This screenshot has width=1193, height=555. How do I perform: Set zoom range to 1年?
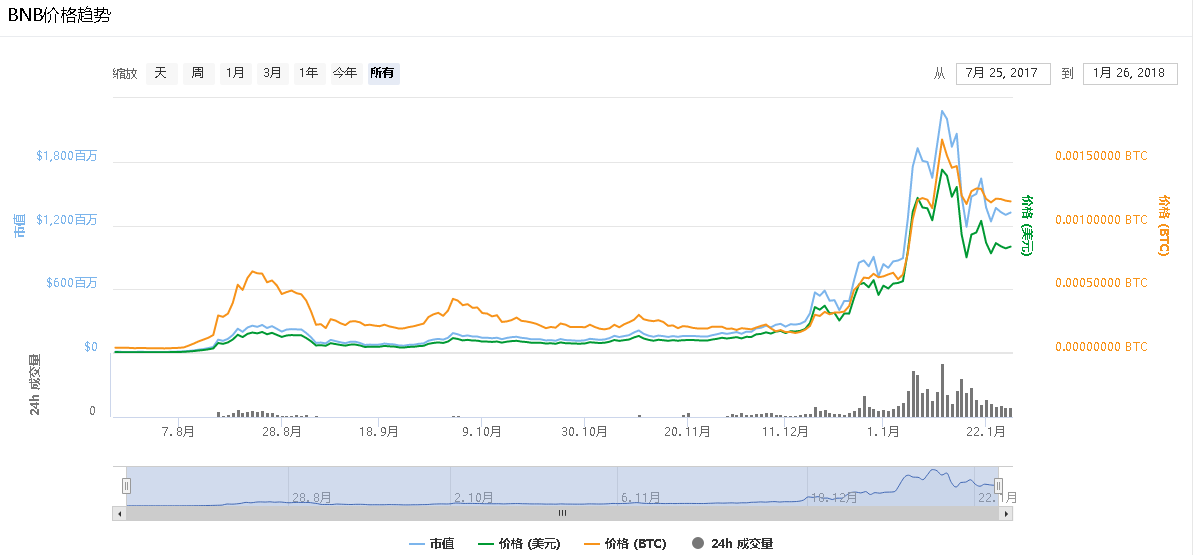(x=309, y=74)
